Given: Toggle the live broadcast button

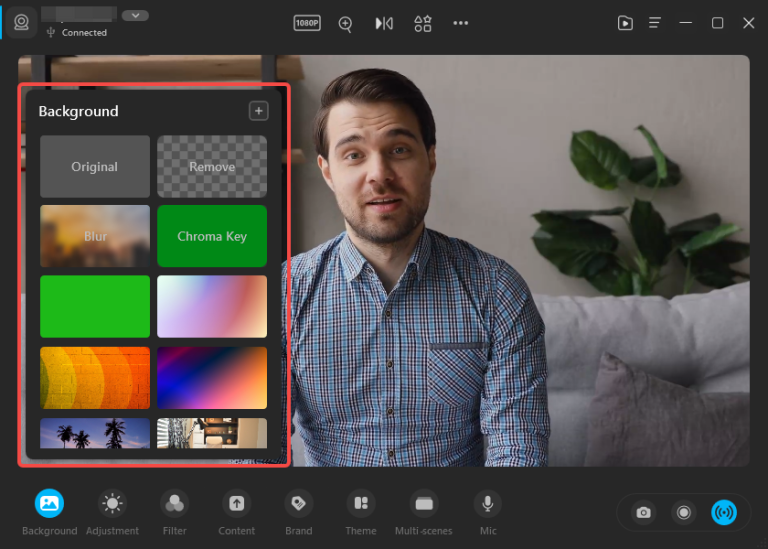Looking at the screenshot, I should (x=724, y=513).
